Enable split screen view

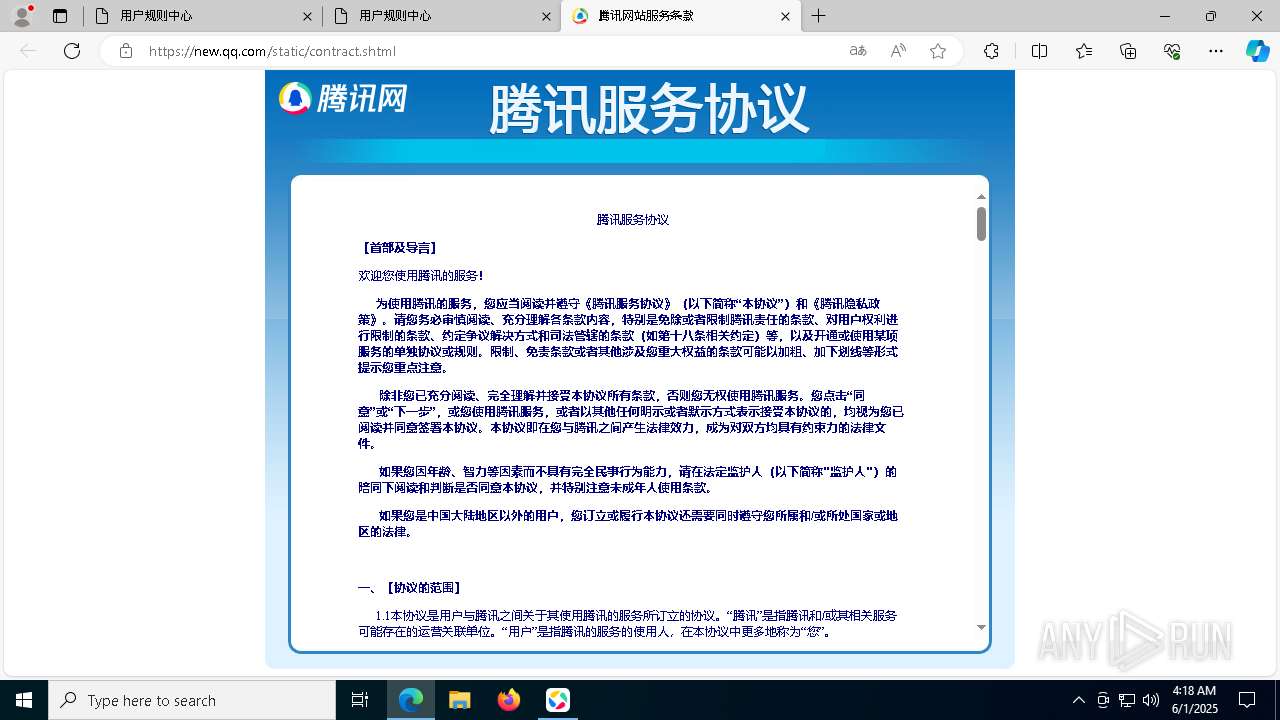coord(1040,51)
